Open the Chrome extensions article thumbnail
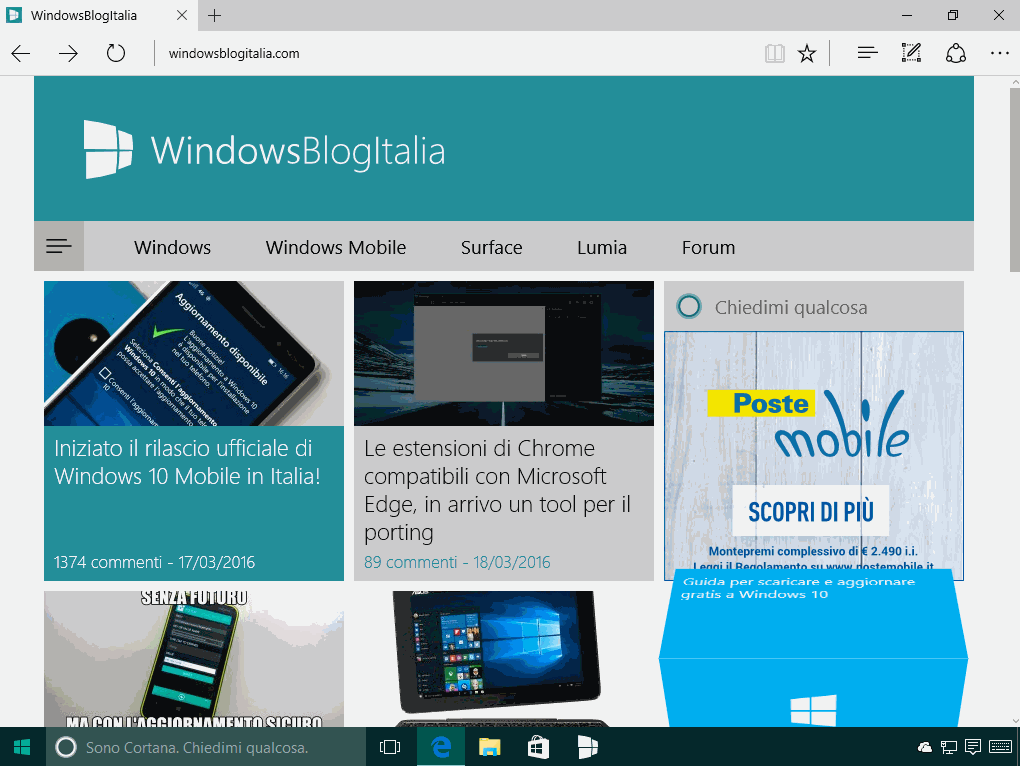This screenshot has height=766, width=1020. (x=503, y=353)
